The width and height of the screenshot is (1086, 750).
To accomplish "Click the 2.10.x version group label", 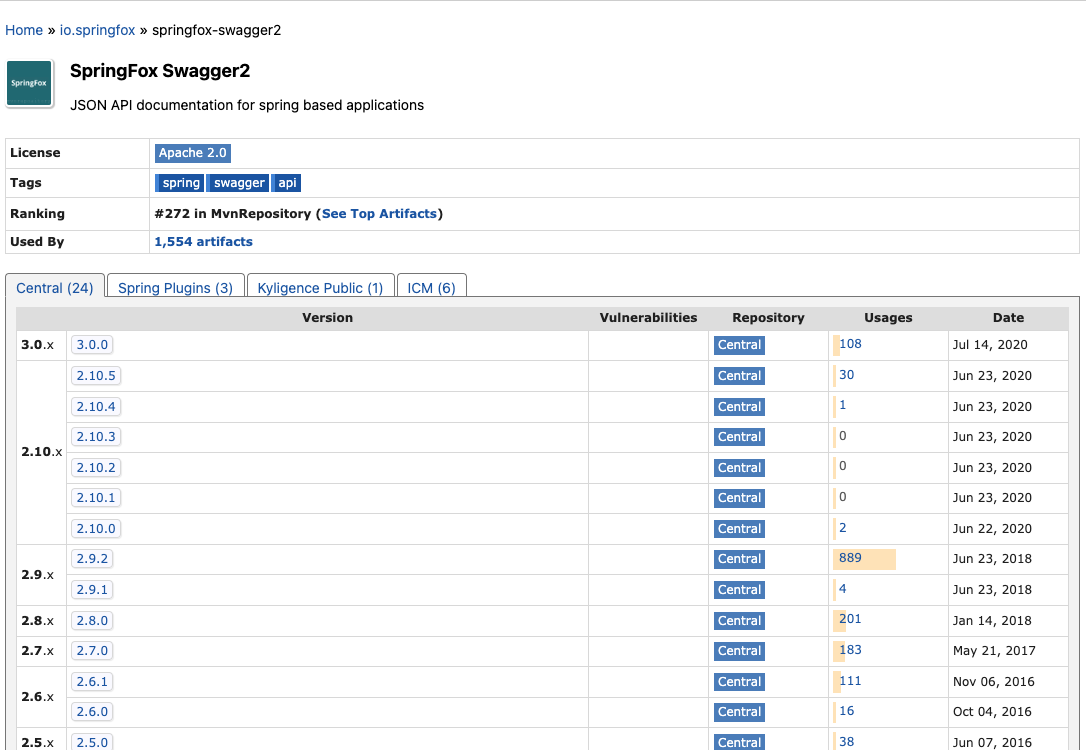I will pos(42,452).
